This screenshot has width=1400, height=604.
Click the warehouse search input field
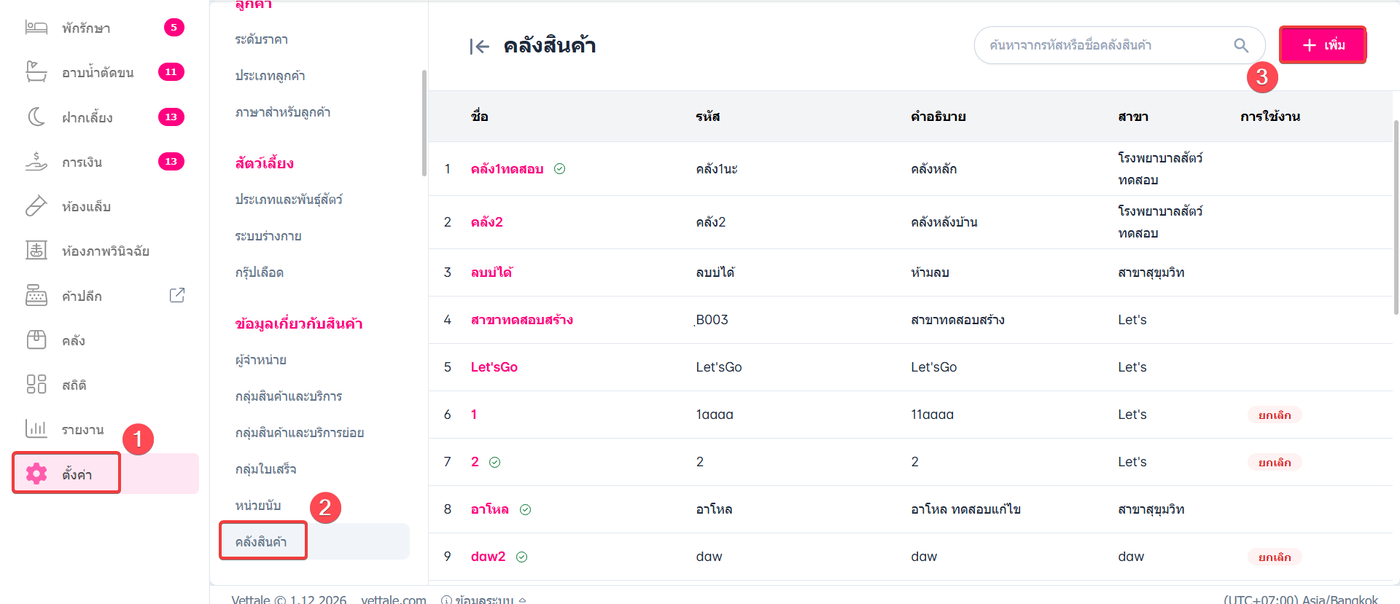1105,45
